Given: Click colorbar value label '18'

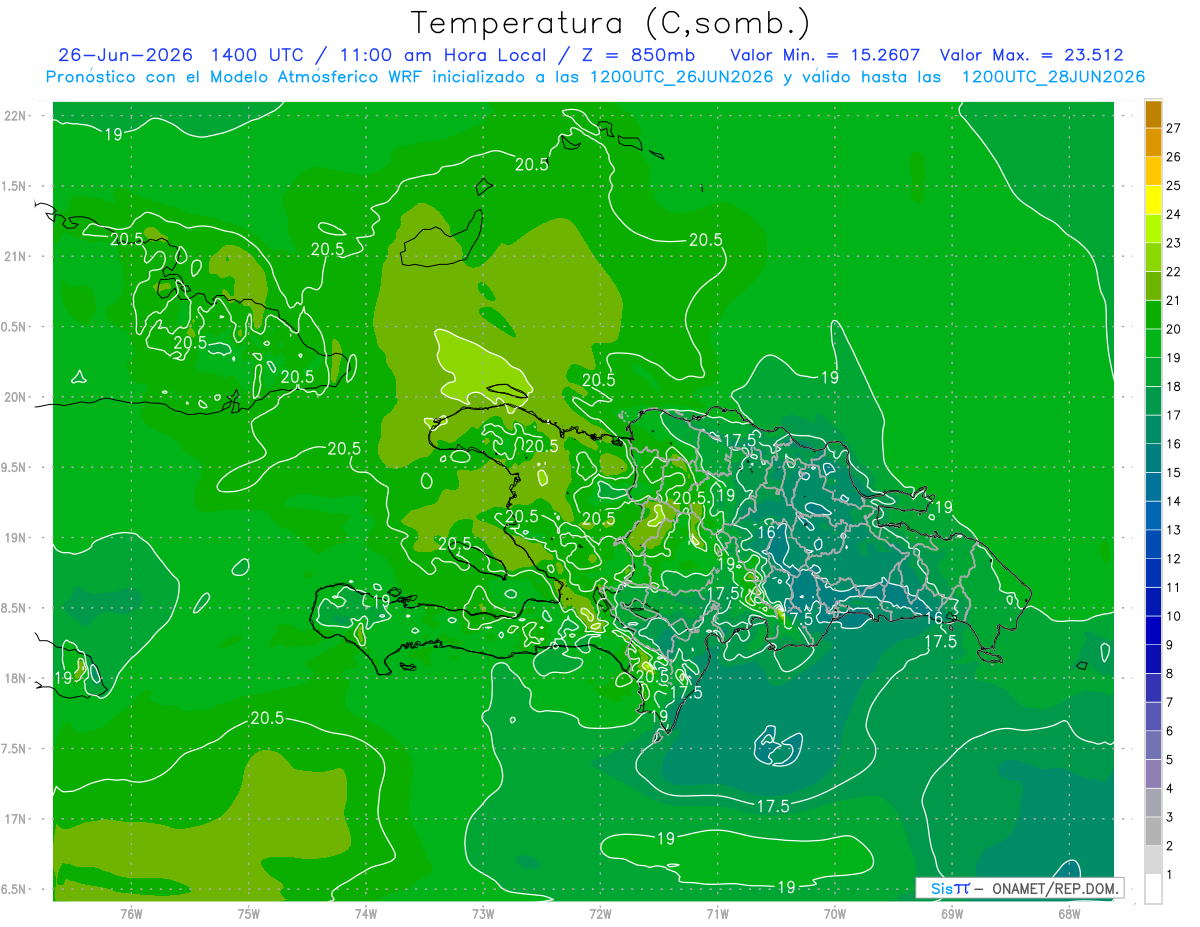Looking at the screenshot, I should (1174, 386).
